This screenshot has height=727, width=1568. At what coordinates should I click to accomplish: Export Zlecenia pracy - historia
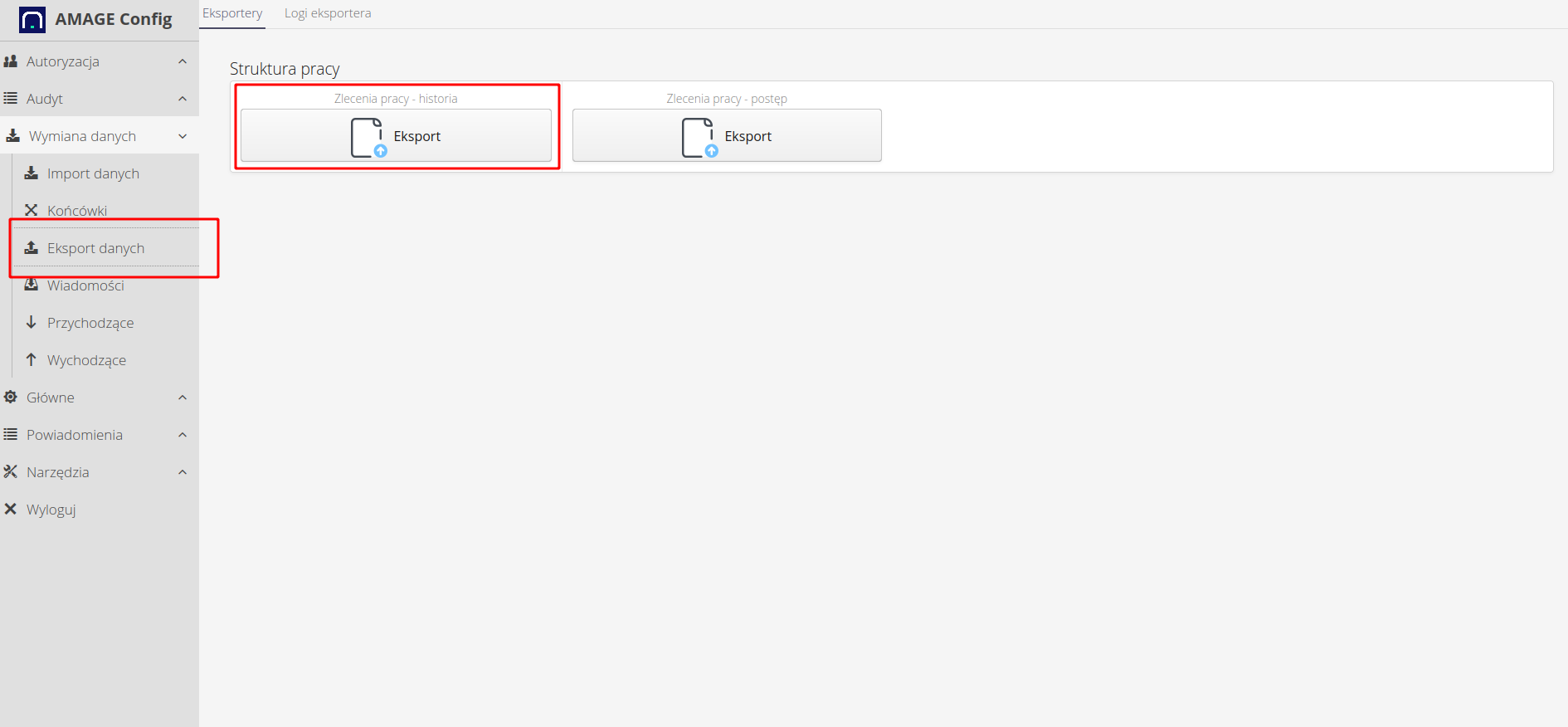pos(396,136)
